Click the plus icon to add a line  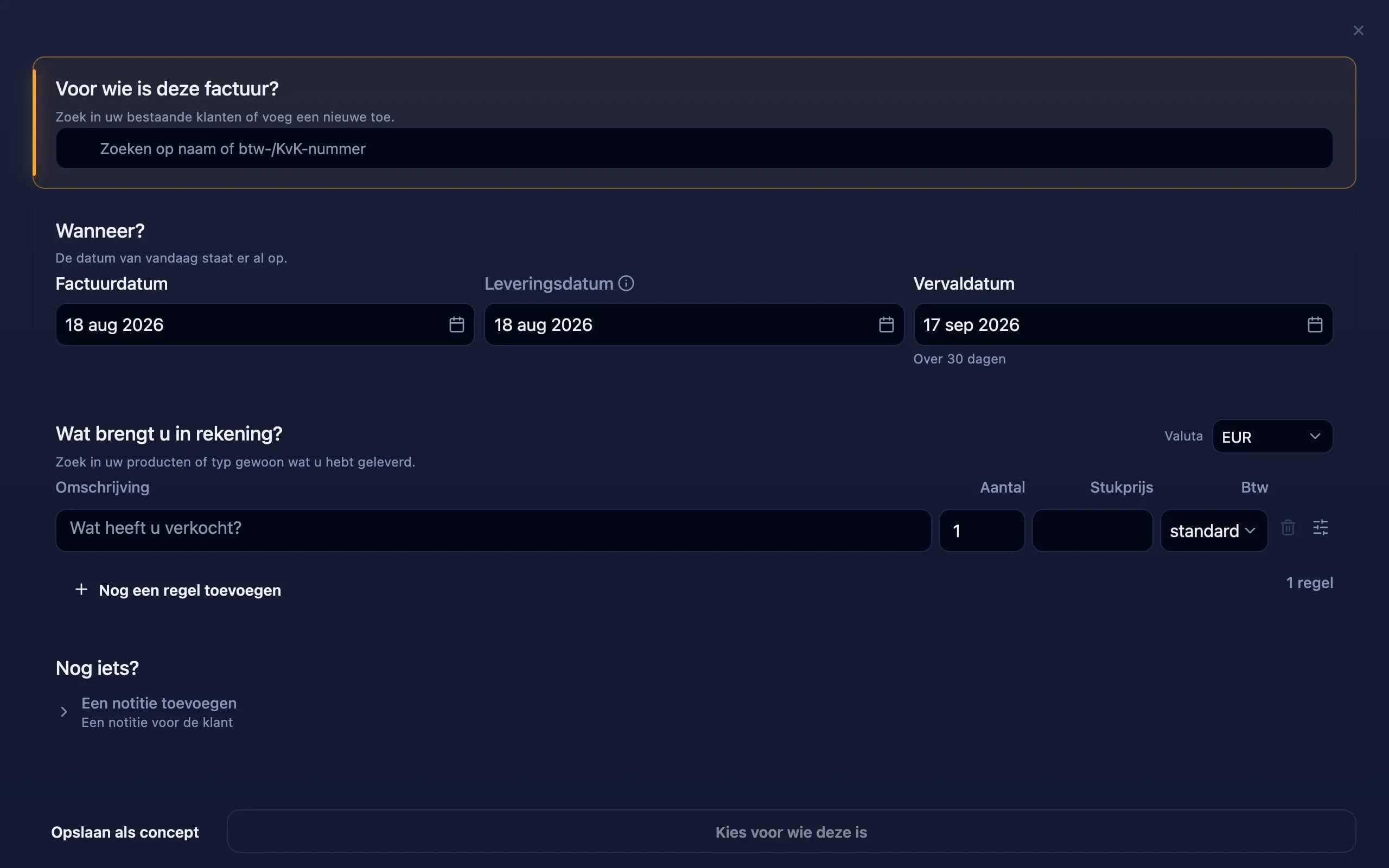pyautogui.click(x=81, y=590)
